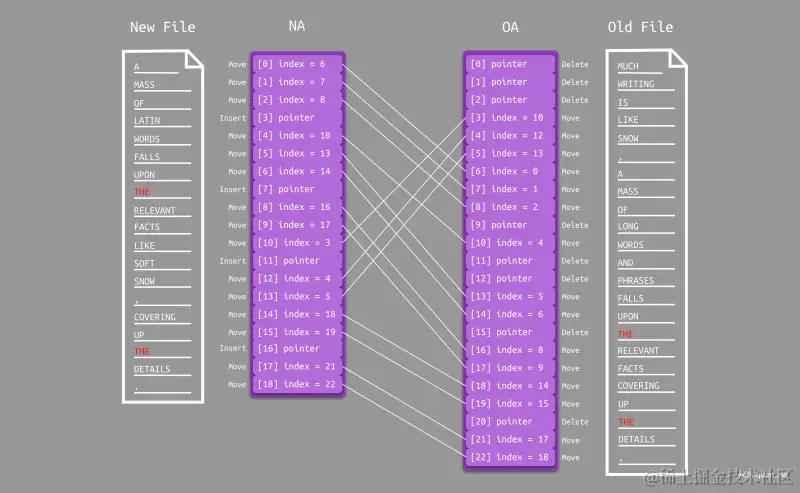Click "SNOW" in the Old File document

pyautogui.click(x=628, y=138)
